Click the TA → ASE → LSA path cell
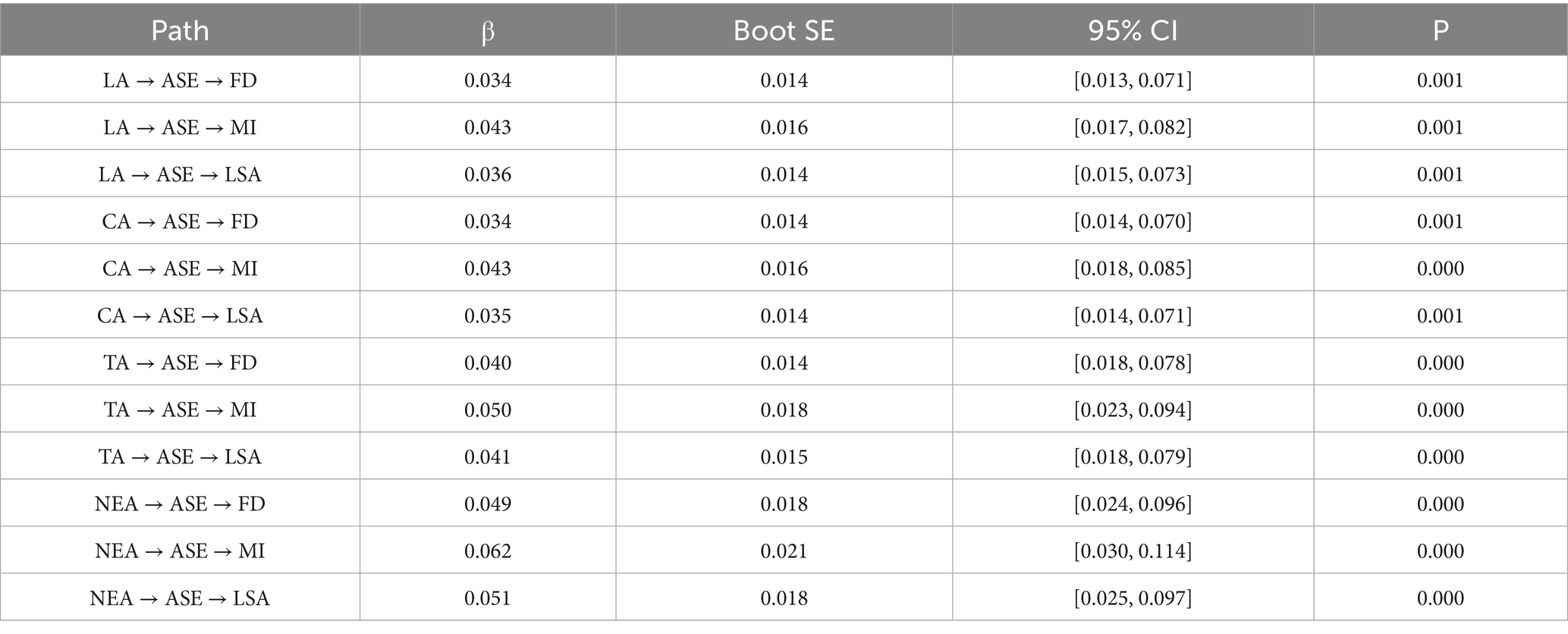 180,456
